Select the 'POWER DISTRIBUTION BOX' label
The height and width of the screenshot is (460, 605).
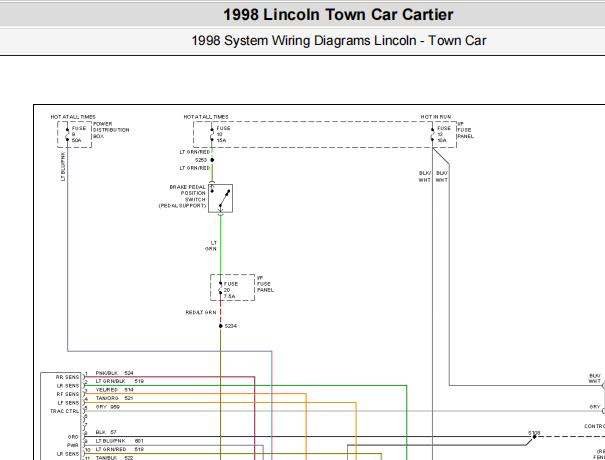pos(111,130)
